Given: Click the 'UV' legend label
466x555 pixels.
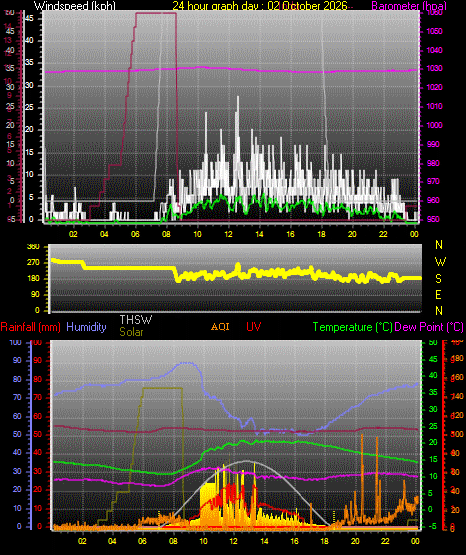Looking at the screenshot, I should (x=253, y=326).
